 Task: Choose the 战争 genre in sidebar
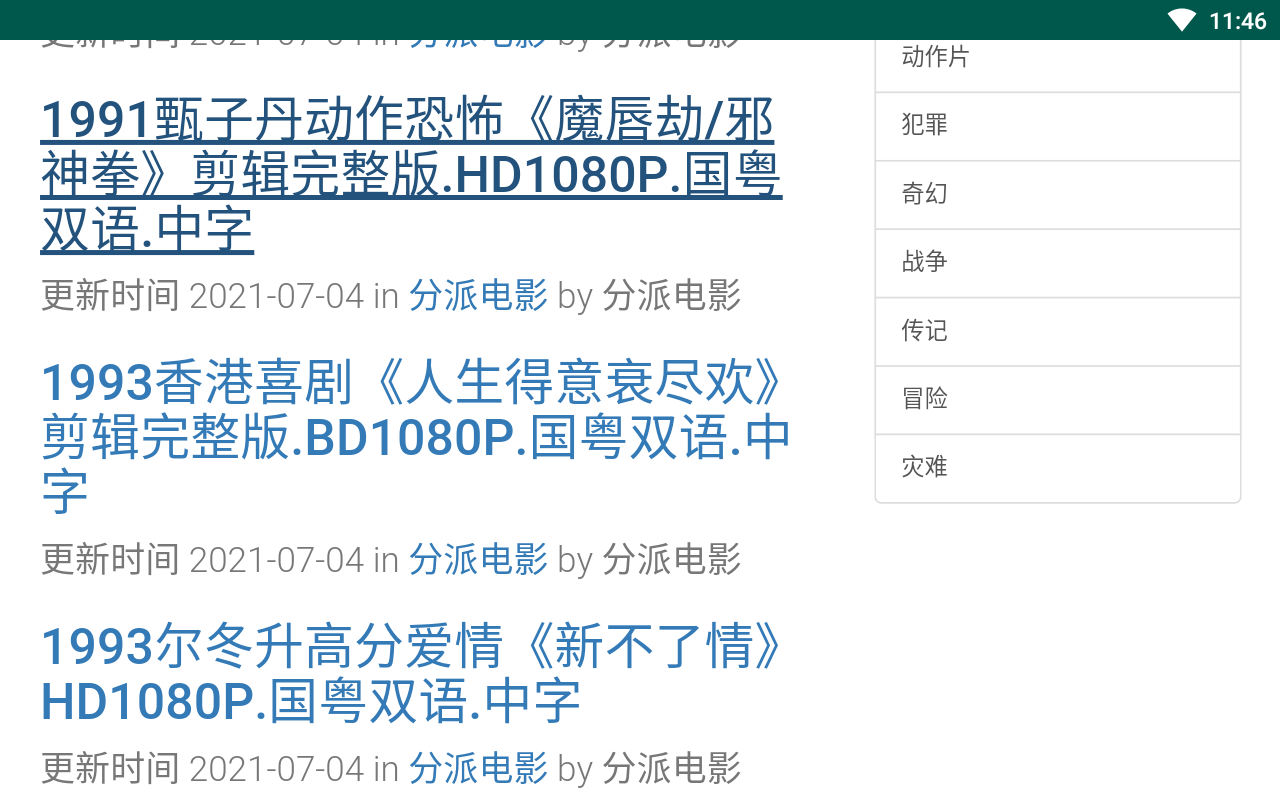pos(1058,262)
